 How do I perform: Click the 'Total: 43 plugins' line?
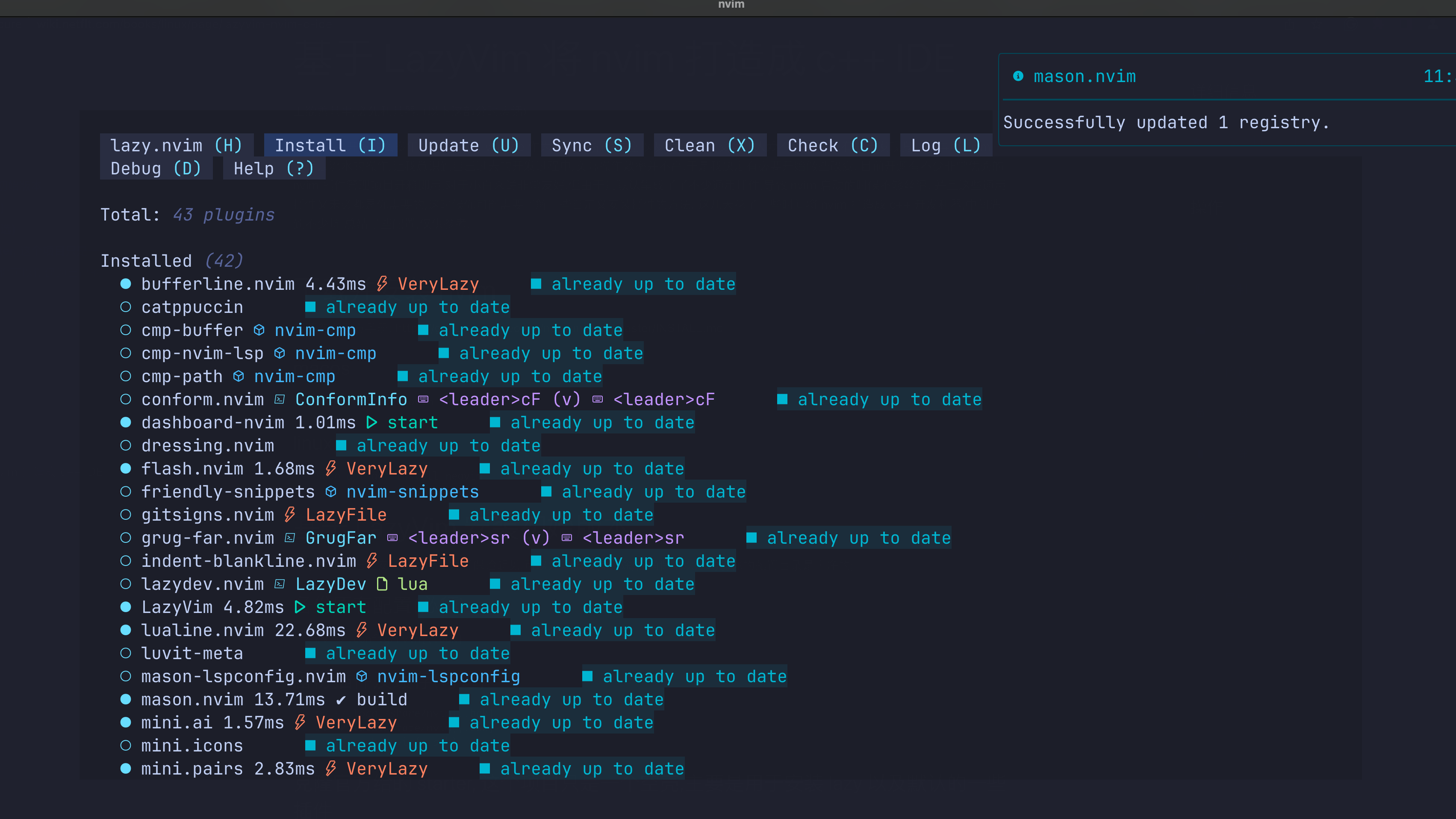coord(187,215)
